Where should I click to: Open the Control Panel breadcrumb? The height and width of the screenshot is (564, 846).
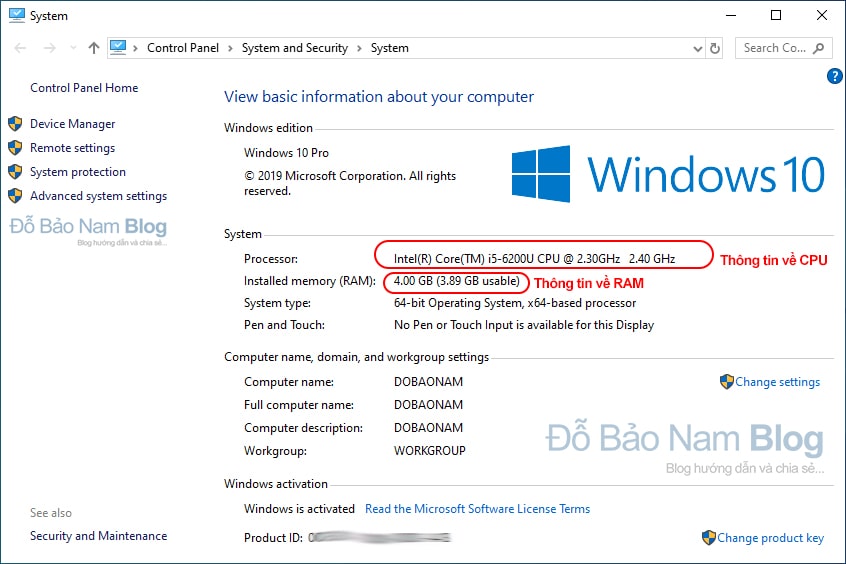tap(183, 48)
